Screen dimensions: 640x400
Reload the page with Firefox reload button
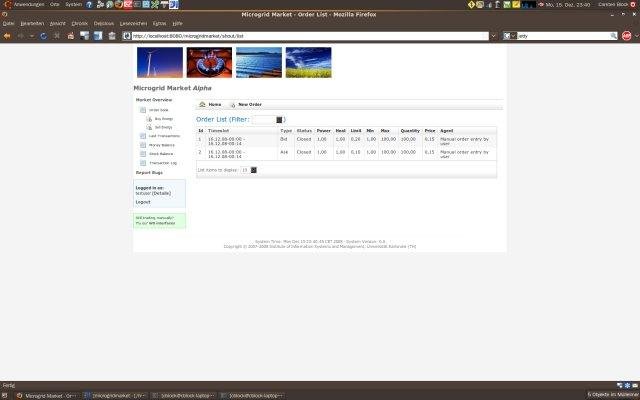tap(42, 35)
